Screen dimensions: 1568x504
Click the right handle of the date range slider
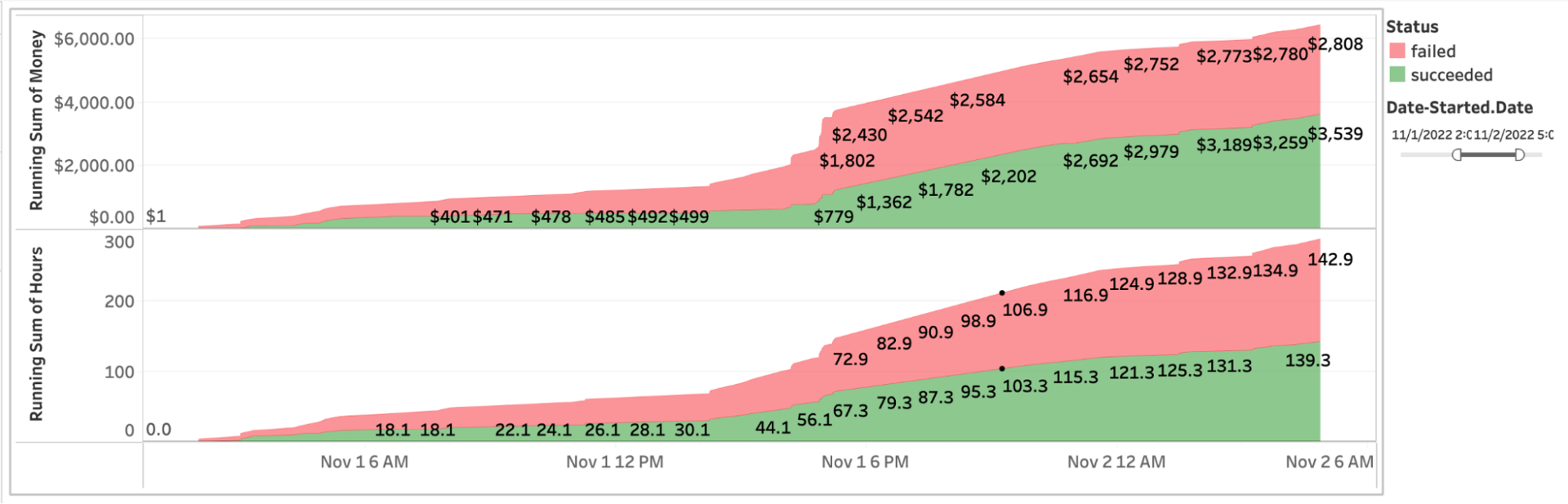pos(1519,154)
